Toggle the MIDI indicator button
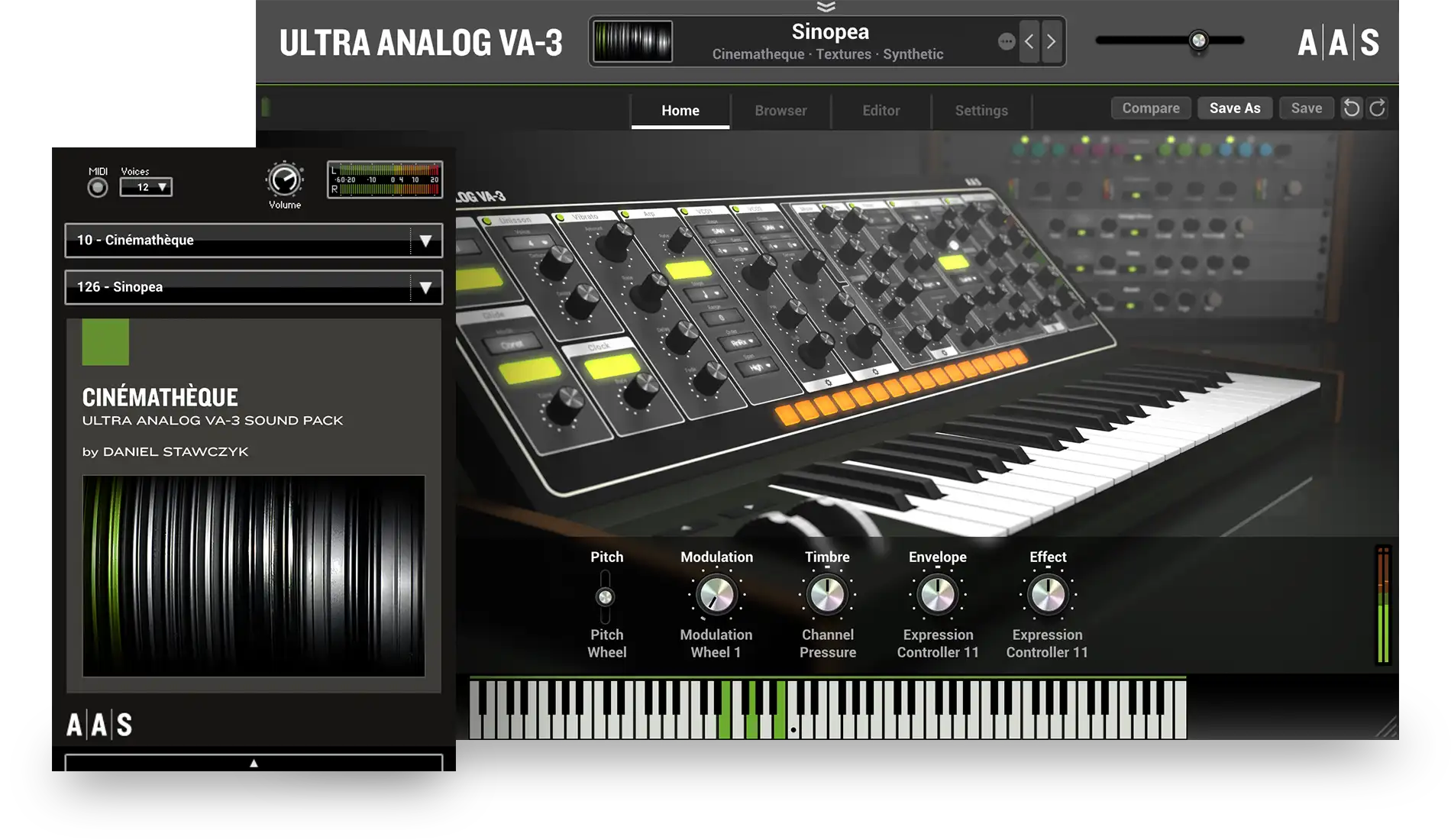This screenshot has height=840, width=1451. 98,188
